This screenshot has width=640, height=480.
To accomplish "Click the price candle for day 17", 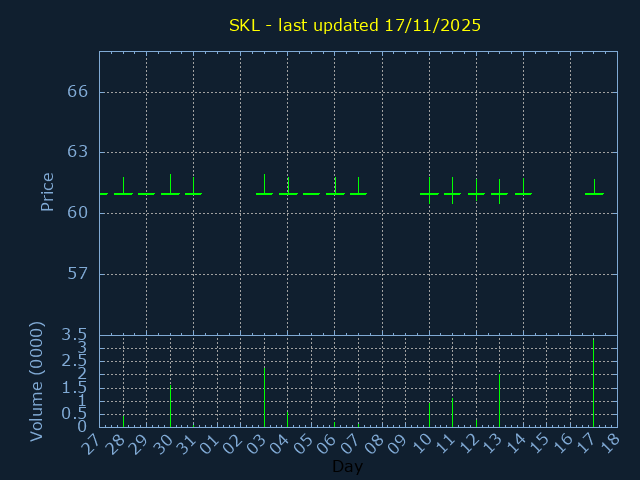I will [594, 192].
